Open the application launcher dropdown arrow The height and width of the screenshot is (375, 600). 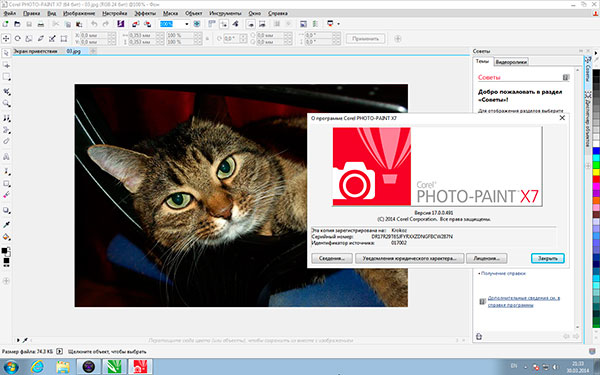338,24
